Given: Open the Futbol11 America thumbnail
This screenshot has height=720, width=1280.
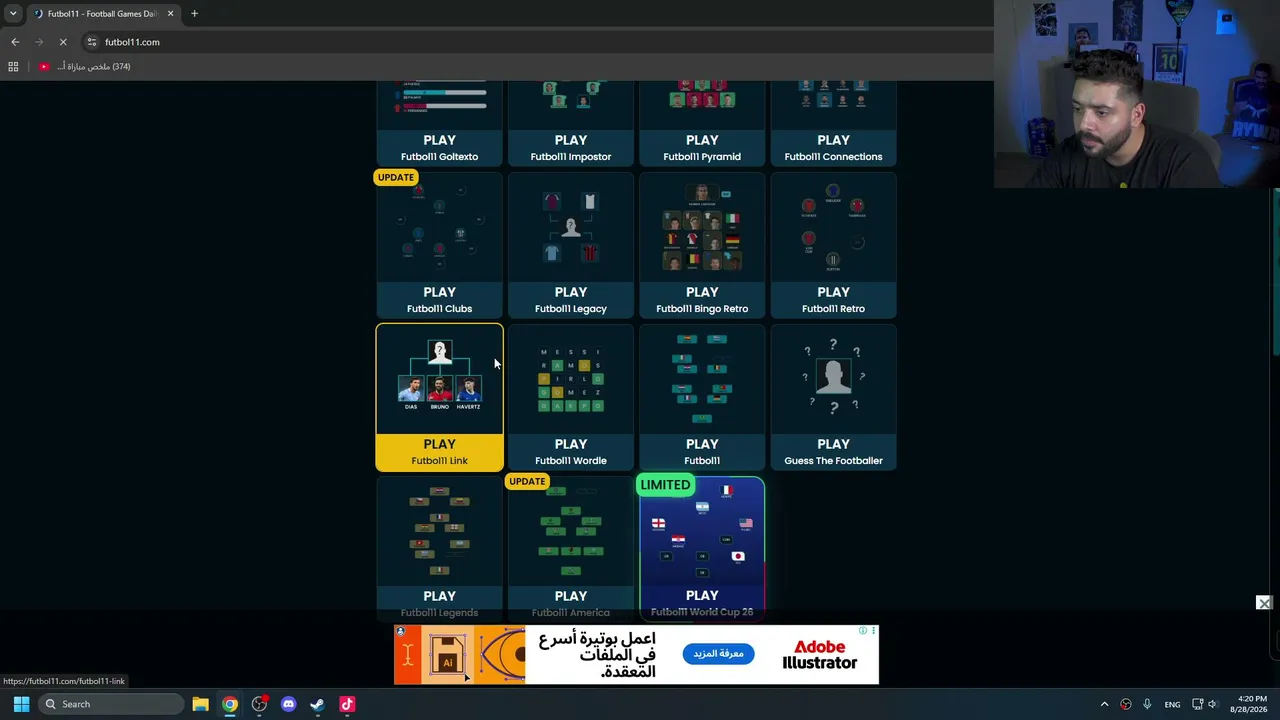Looking at the screenshot, I should tap(570, 531).
